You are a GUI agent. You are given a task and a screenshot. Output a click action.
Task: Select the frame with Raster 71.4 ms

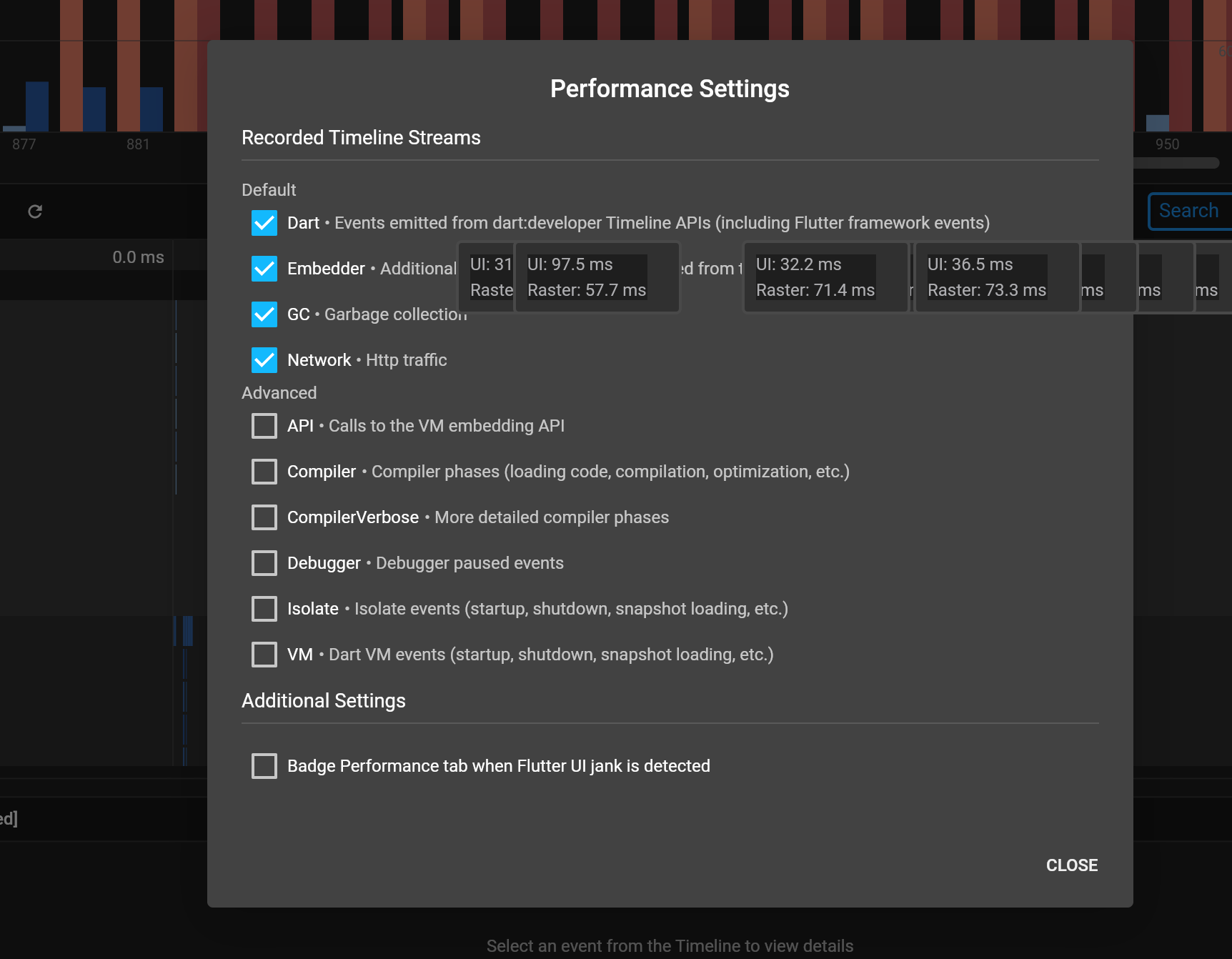(825, 277)
